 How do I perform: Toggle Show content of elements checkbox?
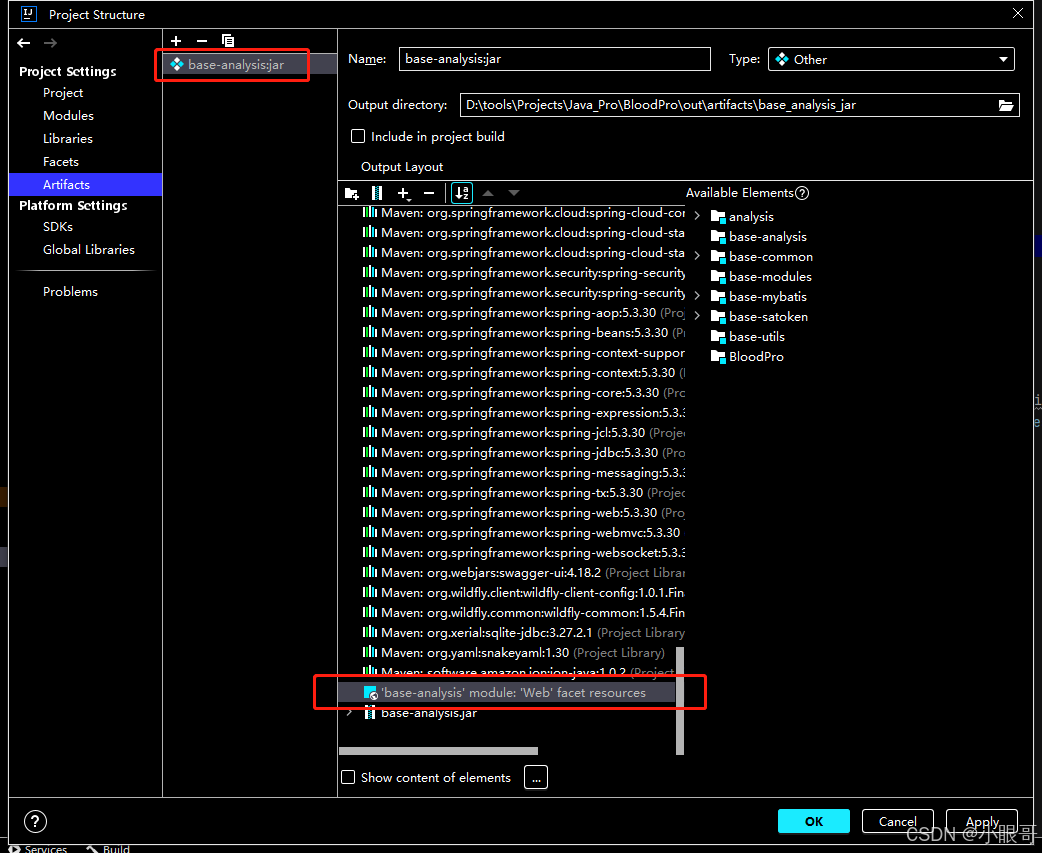pos(348,777)
